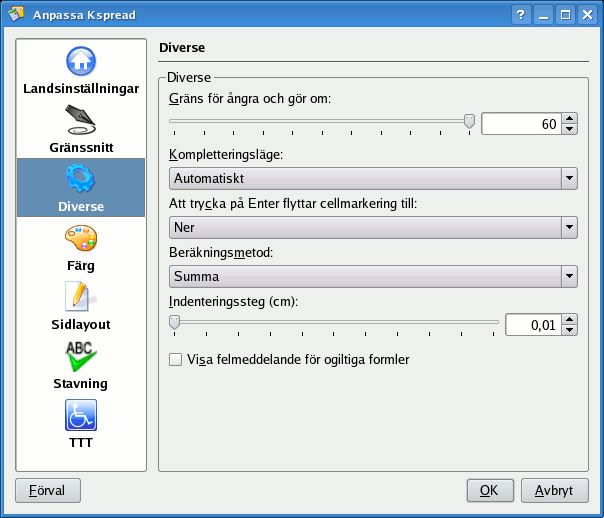Open Landsinställningar section via house icon
Viewport: 604px width, 518px height.
(81, 61)
